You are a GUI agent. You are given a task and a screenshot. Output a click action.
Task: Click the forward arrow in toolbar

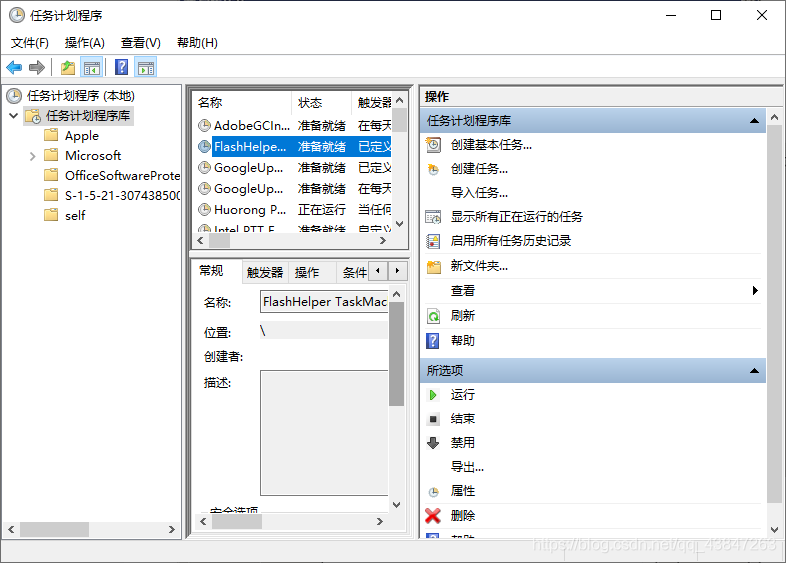click(37, 67)
